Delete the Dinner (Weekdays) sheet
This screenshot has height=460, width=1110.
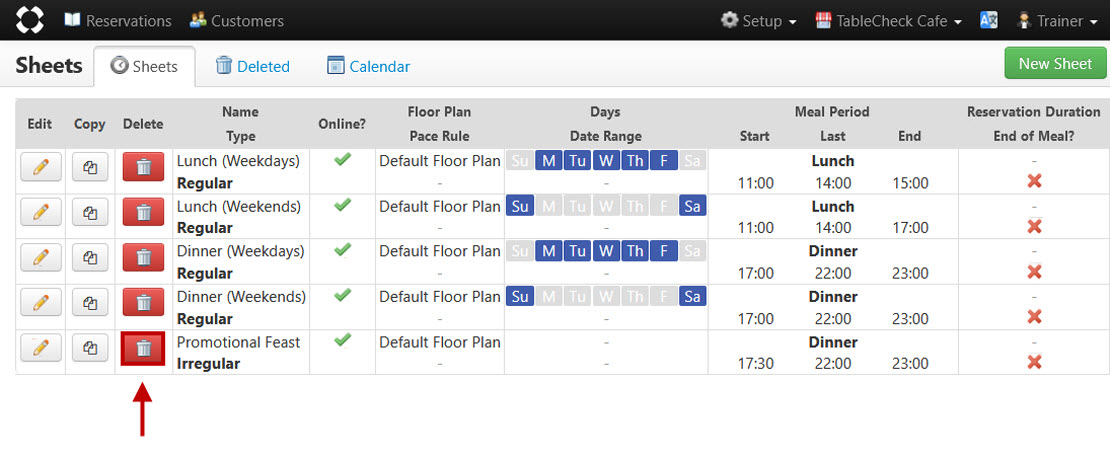click(144, 258)
